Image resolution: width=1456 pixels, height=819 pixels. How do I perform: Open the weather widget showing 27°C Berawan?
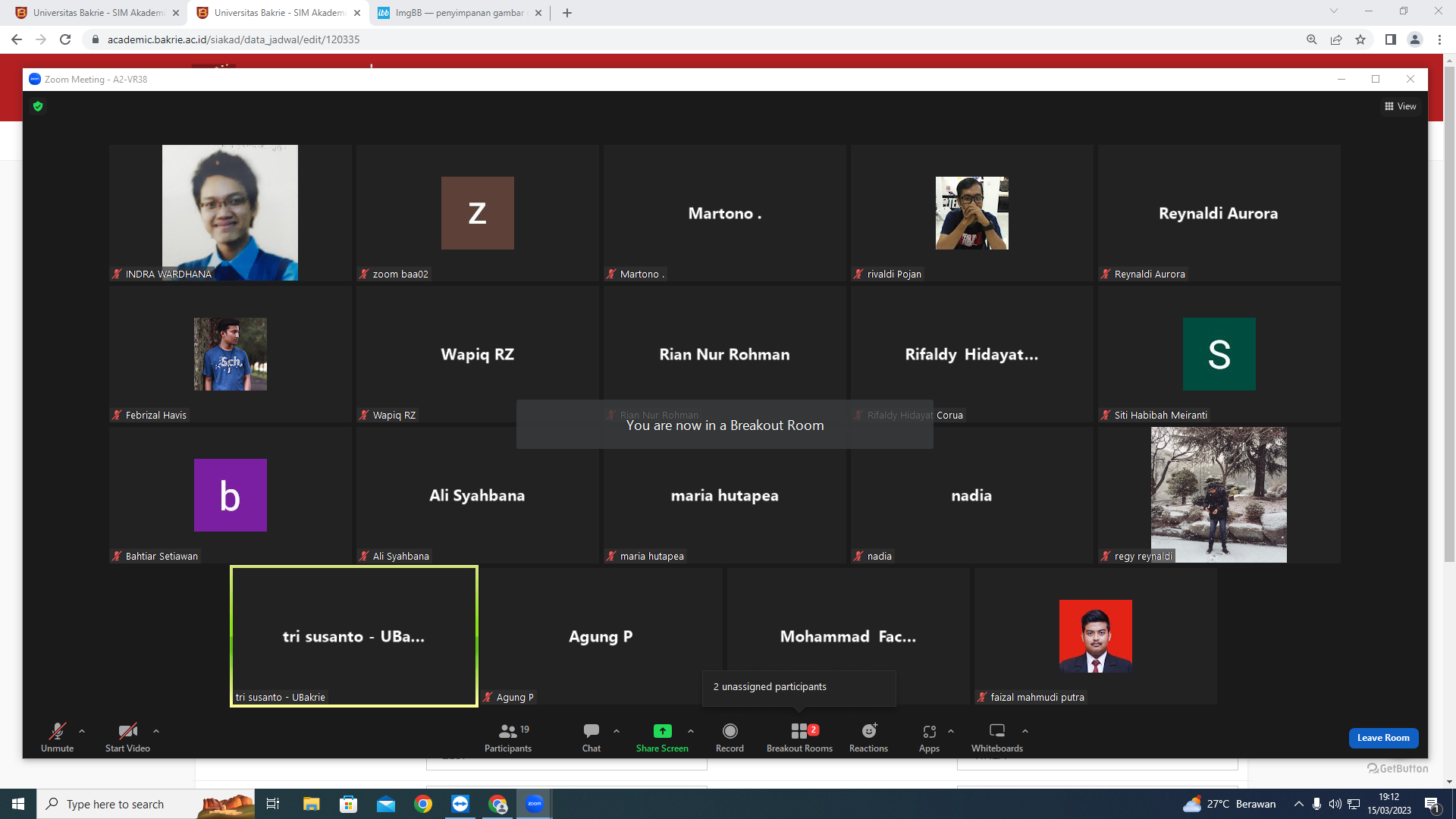[x=1229, y=804]
